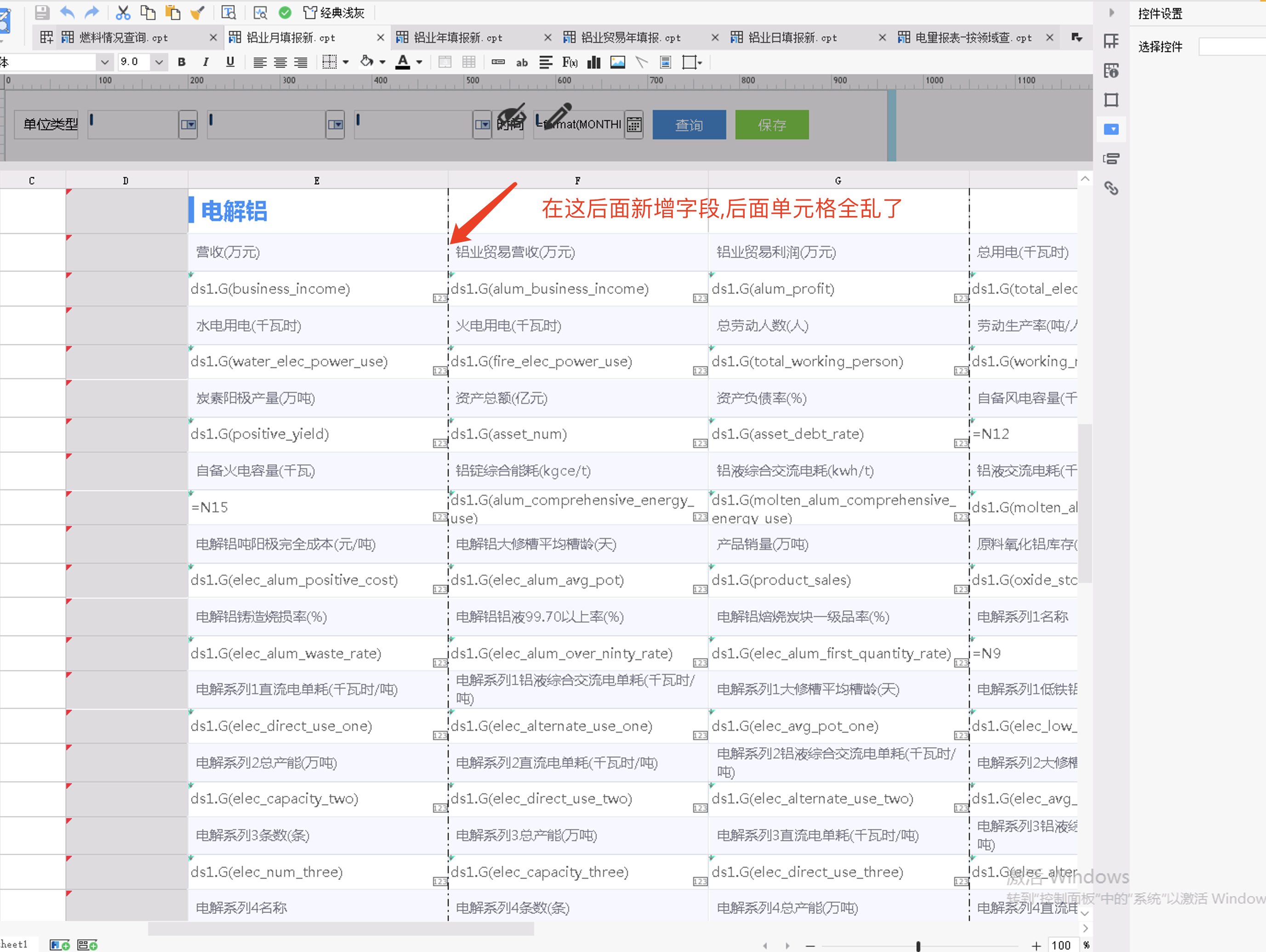Toggle underline formatting
Screen dimensions: 1266x952
click(x=230, y=62)
